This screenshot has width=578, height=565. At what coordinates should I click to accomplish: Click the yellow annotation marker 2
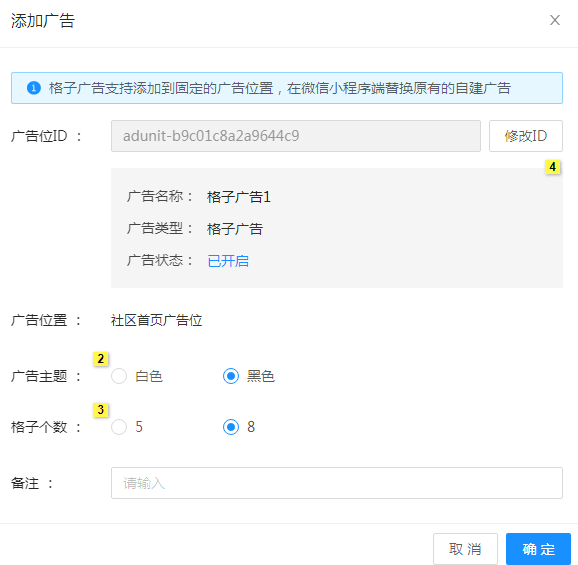pos(101,359)
